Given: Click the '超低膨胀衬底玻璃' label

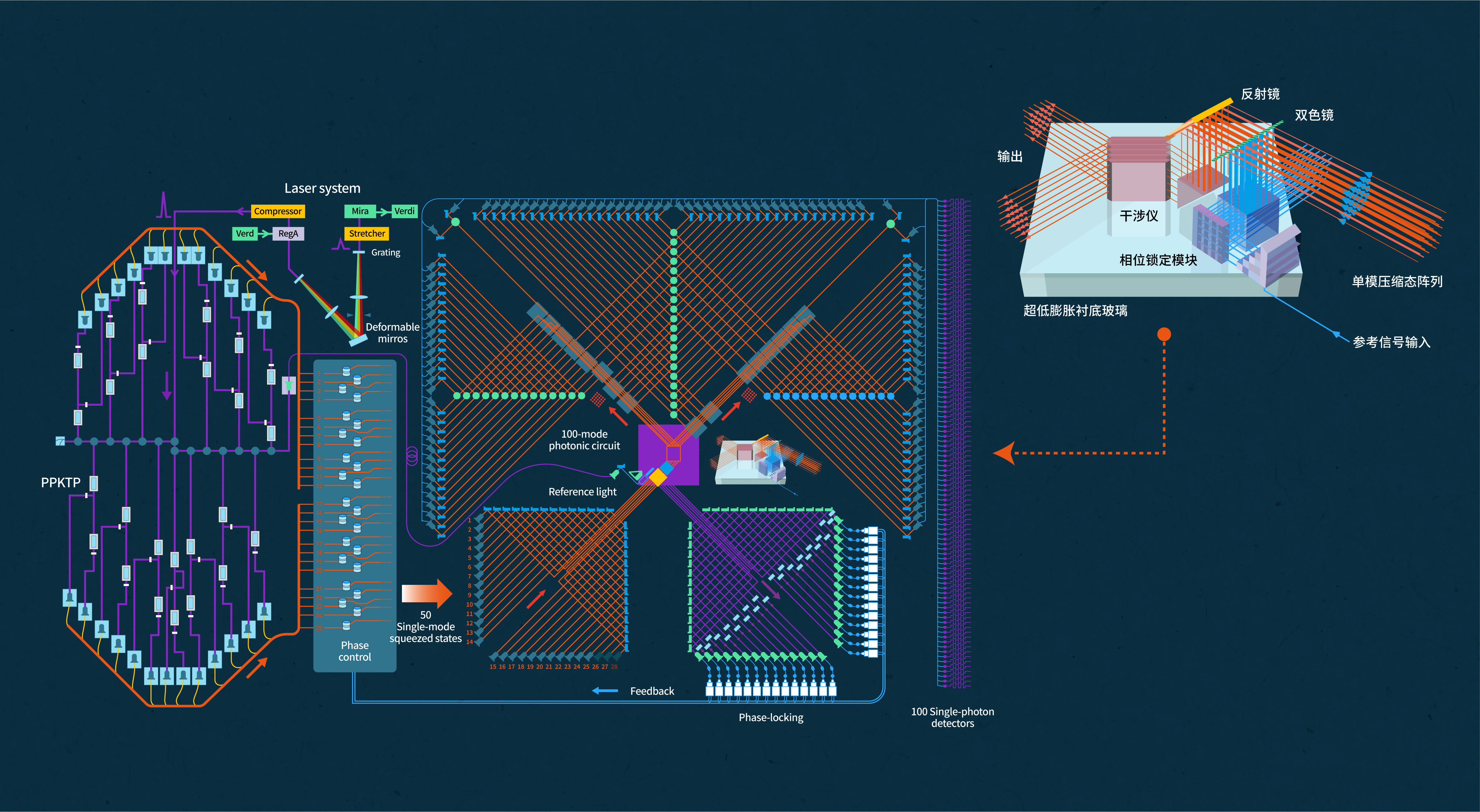Looking at the screenshot, I should [1075, 311].
